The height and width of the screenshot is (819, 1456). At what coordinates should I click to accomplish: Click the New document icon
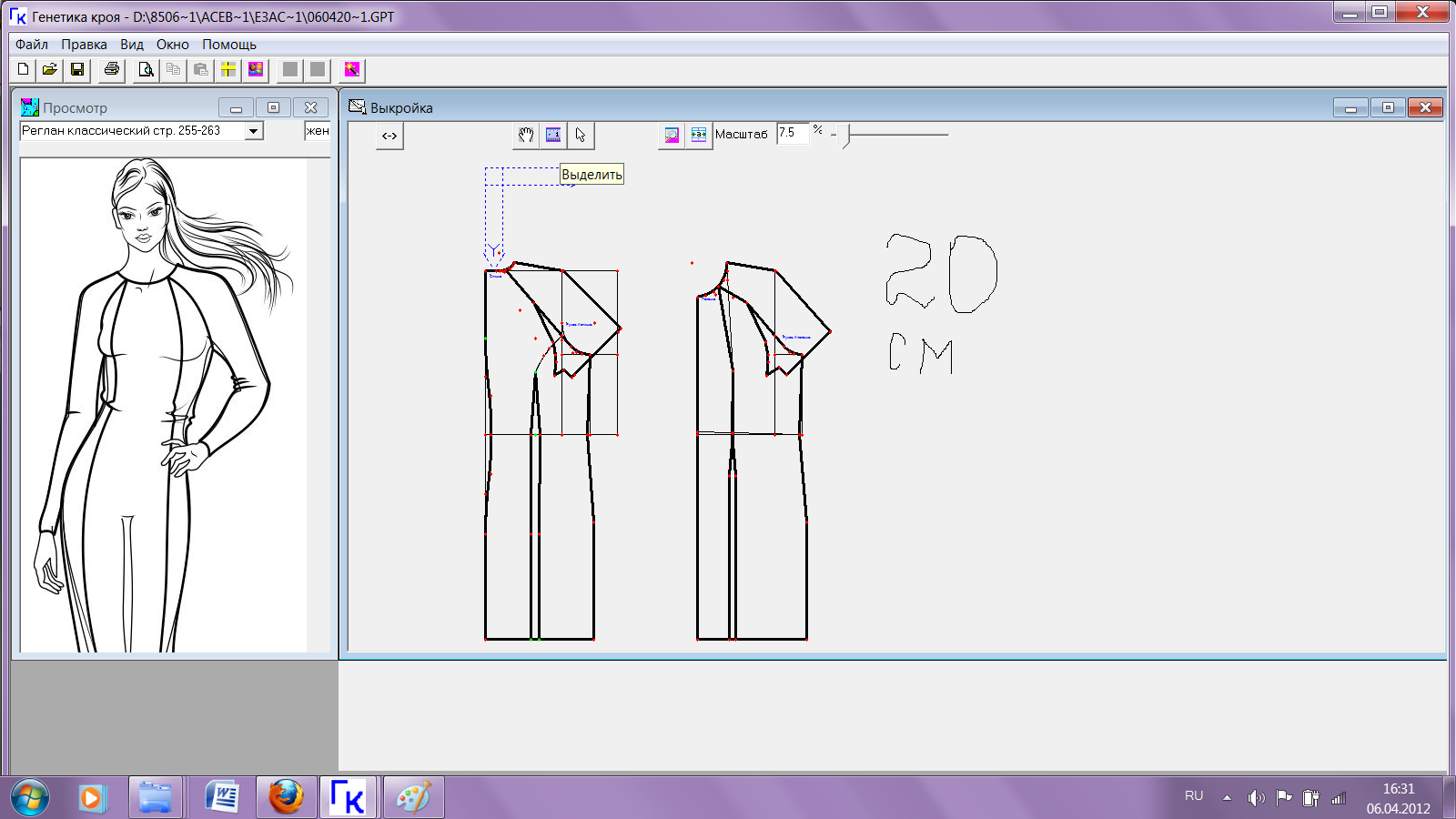point(24,69)
